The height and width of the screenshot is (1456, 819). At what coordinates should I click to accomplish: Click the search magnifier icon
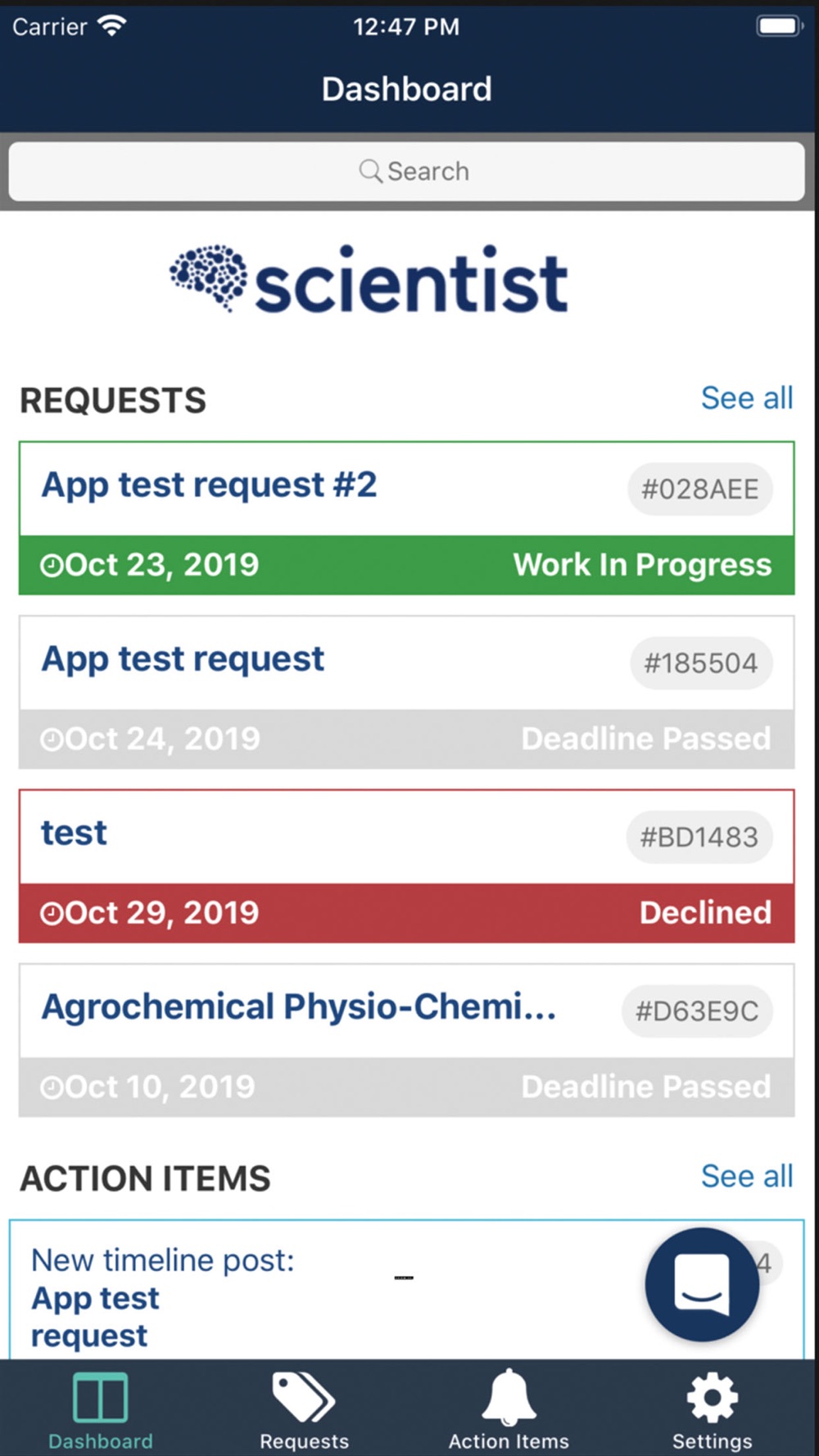pyautogui.click(x=370, y=171)
